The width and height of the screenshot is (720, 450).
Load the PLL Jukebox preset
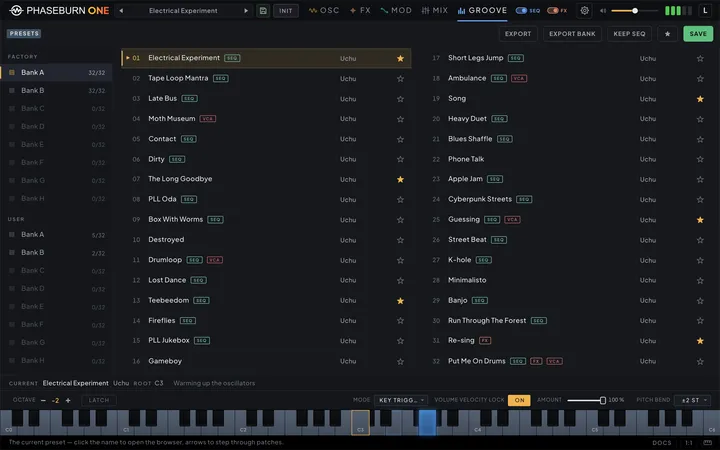point(266,340)
